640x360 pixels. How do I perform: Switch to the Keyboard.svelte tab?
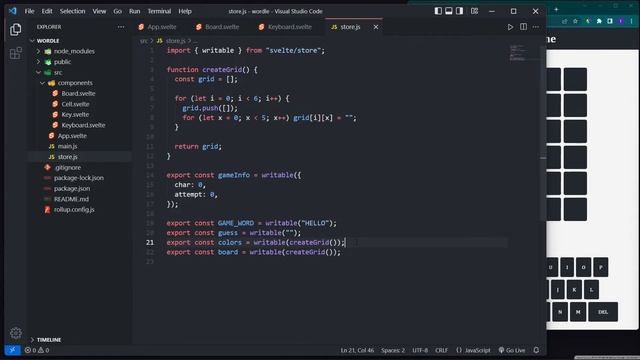point(285,27)
